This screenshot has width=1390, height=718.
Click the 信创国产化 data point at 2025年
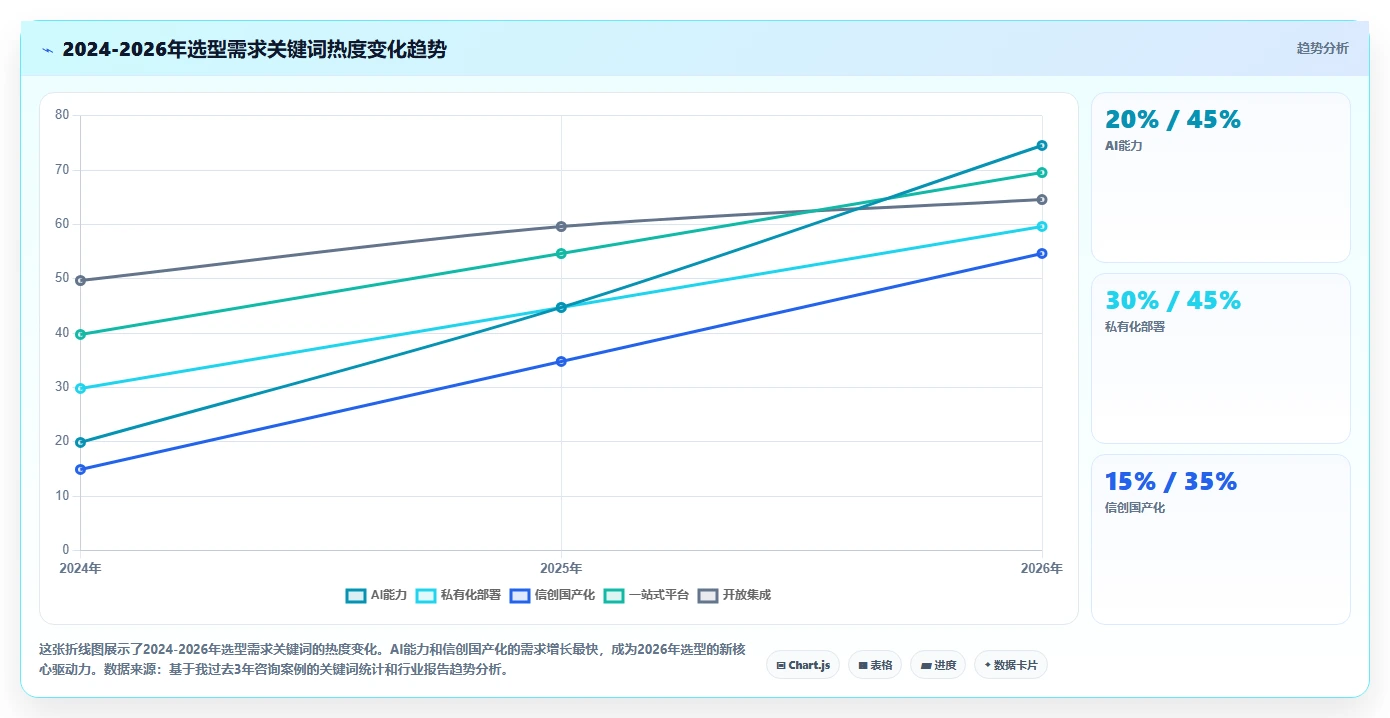pyautogui.click(x=561, y=362)
